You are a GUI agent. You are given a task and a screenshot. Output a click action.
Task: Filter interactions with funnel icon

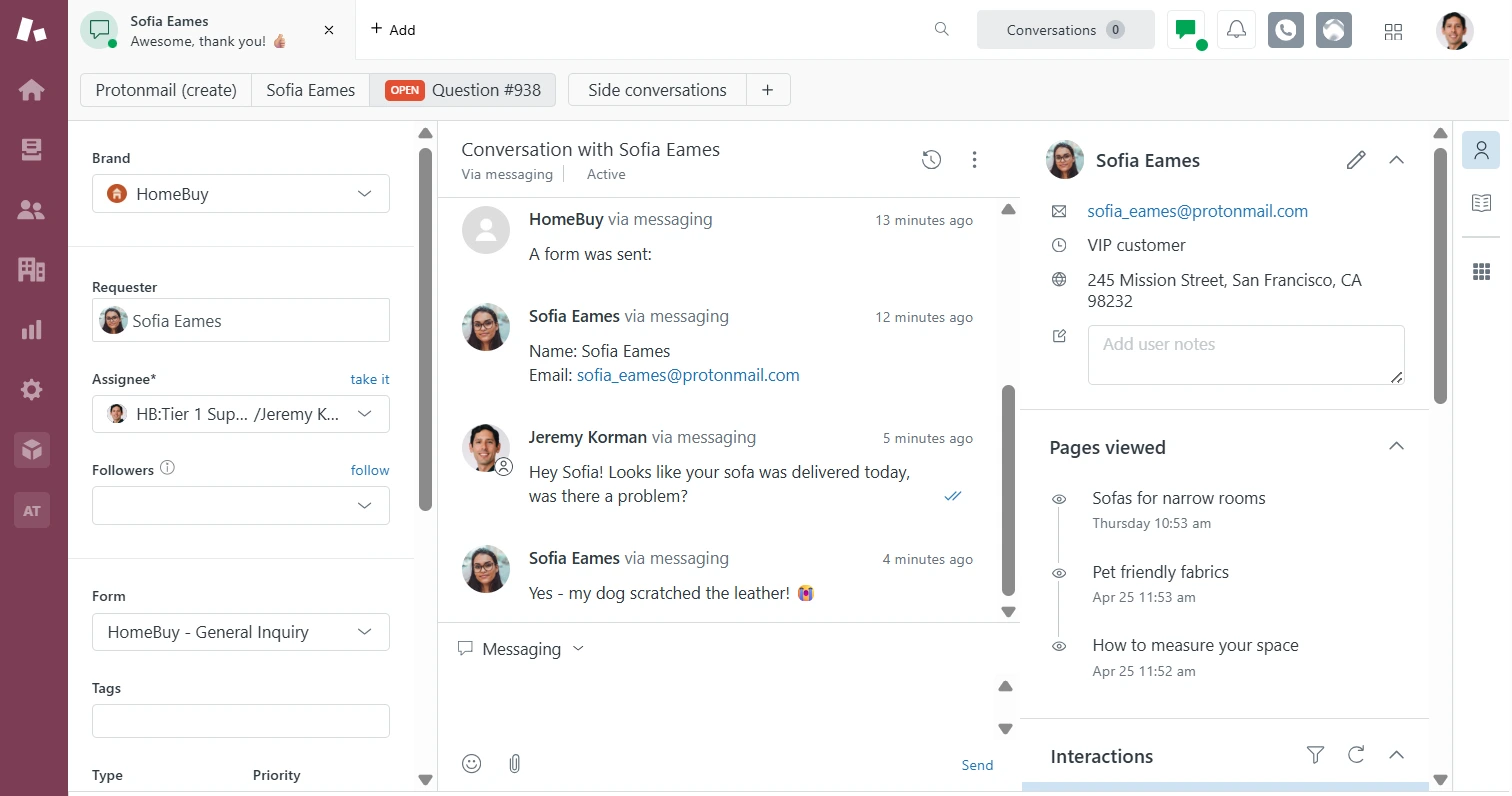pos(1315,756)
